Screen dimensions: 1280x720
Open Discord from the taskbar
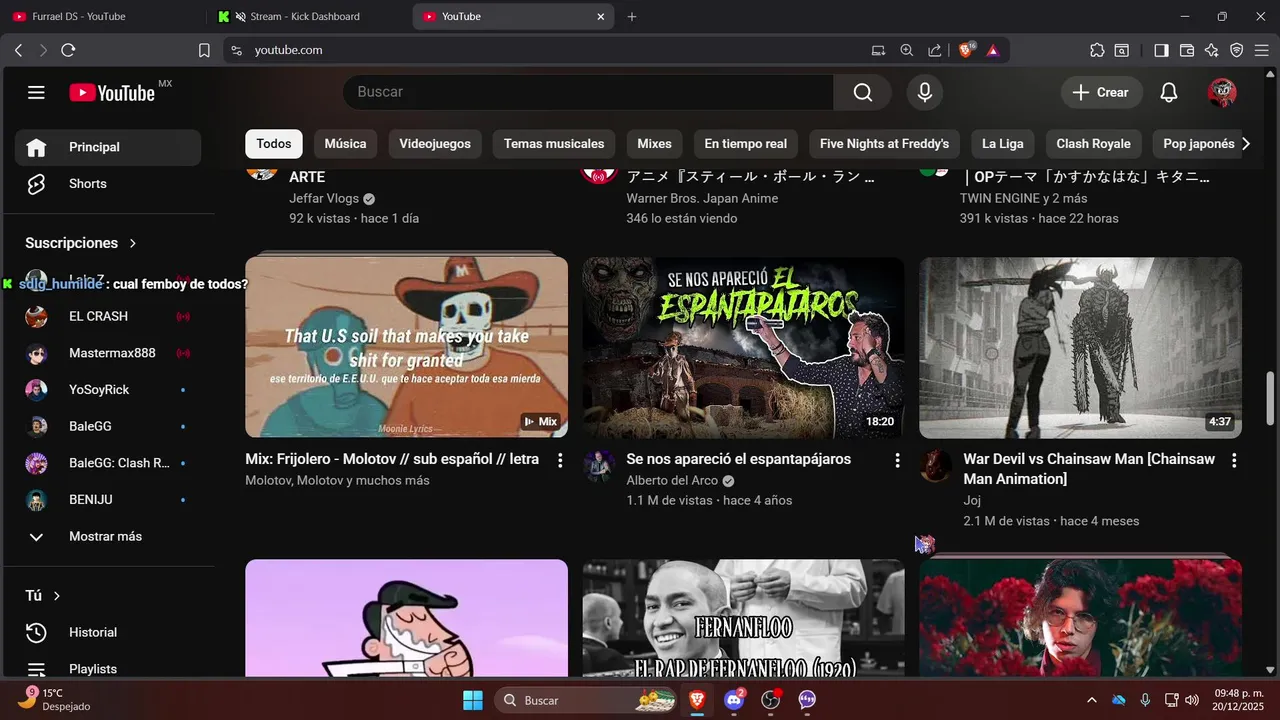tap(734, 700)
